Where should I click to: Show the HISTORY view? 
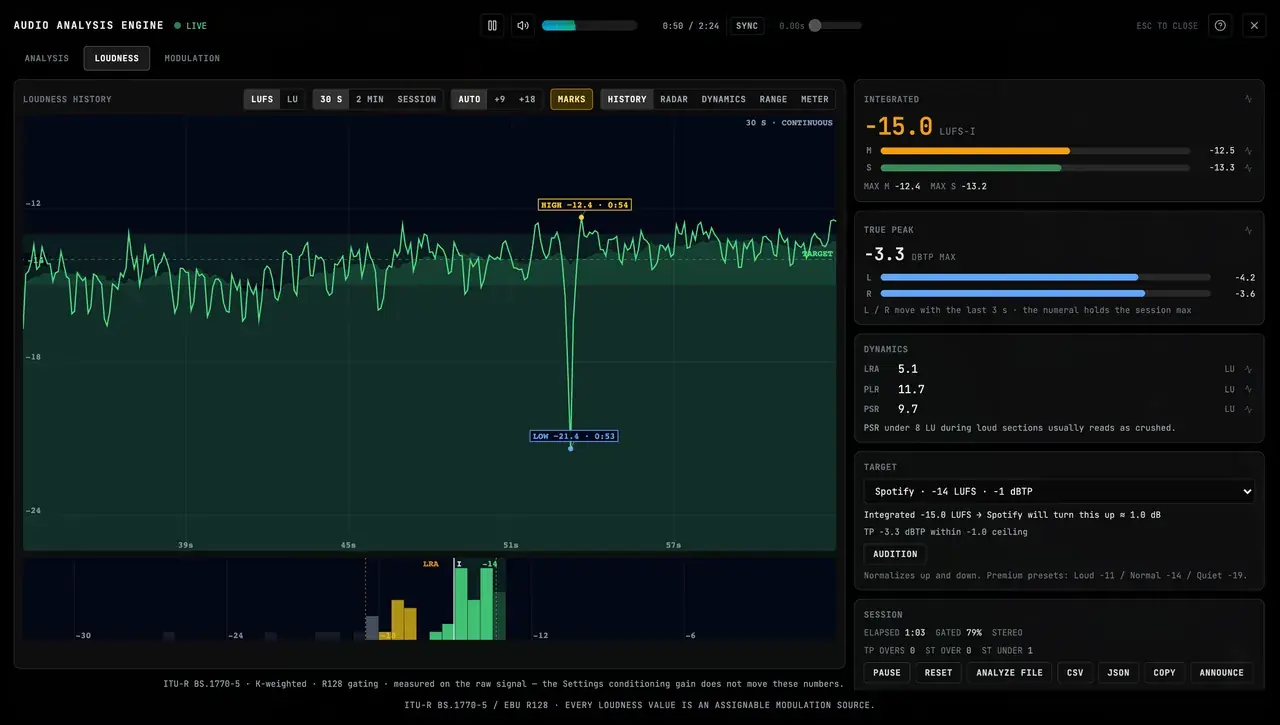627,99
